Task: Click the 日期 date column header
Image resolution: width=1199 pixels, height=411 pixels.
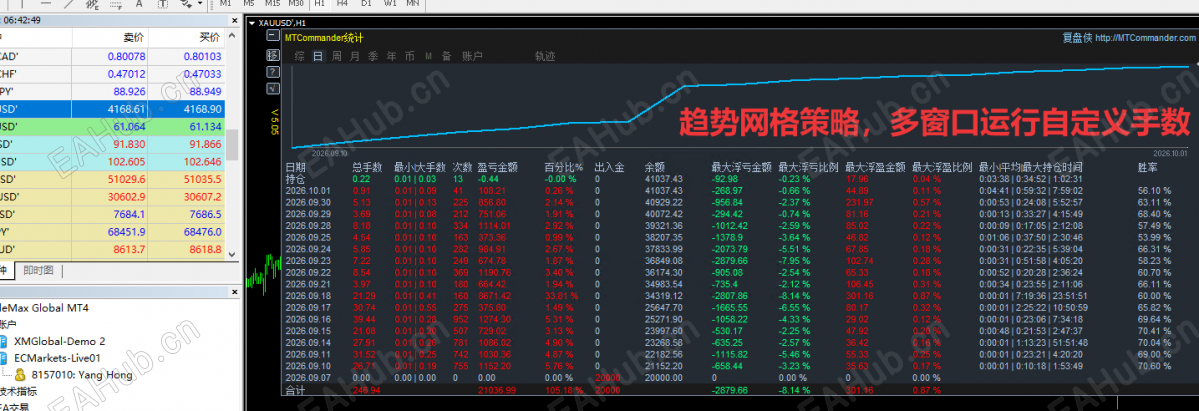Action: coord(296,166)
